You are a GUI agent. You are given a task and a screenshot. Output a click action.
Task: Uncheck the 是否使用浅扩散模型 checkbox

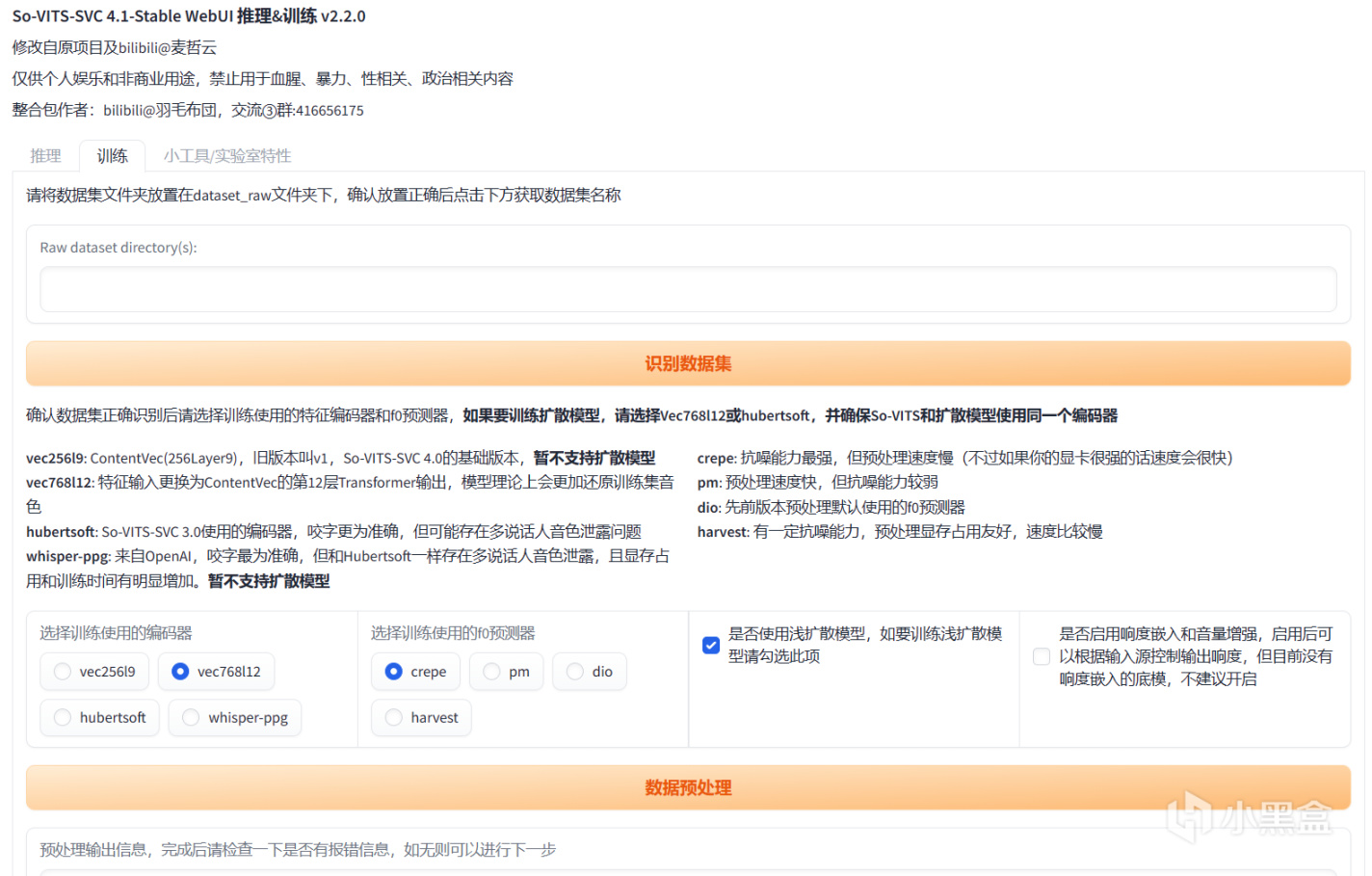[711, 646]
